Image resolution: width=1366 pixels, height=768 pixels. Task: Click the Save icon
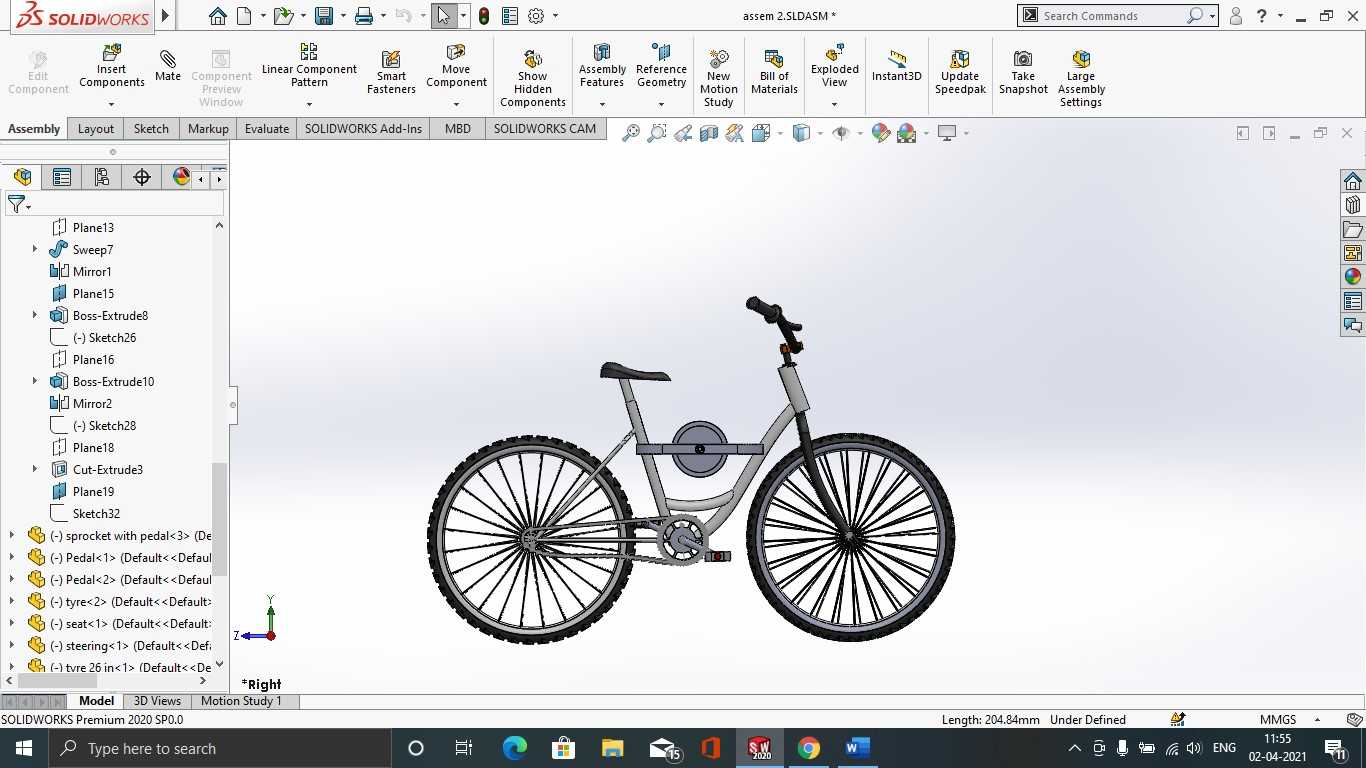click(x=323, y=16)
